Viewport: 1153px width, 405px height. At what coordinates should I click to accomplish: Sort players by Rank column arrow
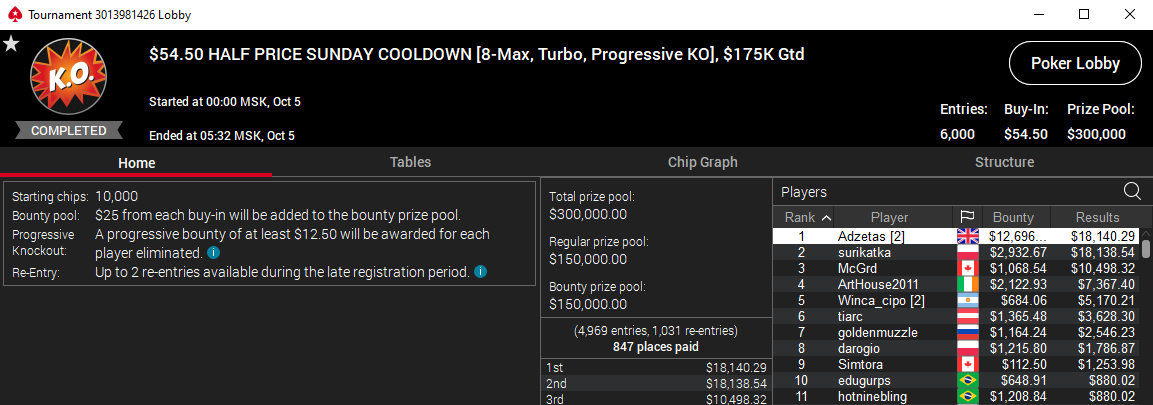827,217
